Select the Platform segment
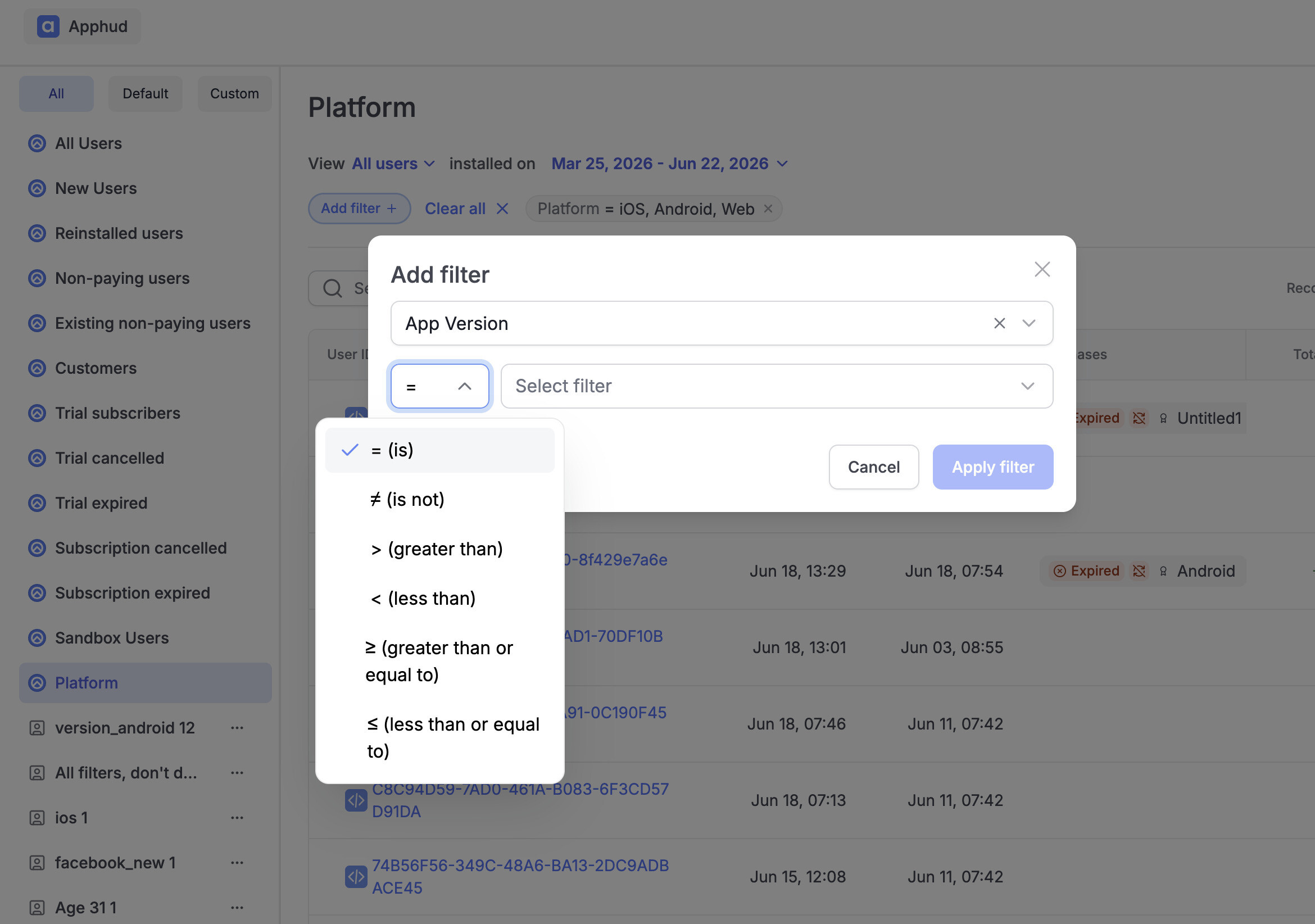The width and height of the screenshot is (1315, 924). 146,683
